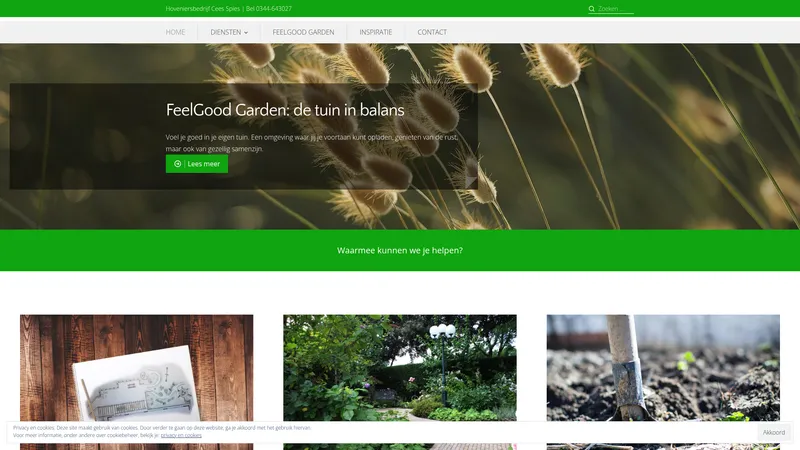The height and width of the screenshot is (450, 800).
Task: Click heading FeelGood Garden: de tuin in balans
Action: (285, 110)
